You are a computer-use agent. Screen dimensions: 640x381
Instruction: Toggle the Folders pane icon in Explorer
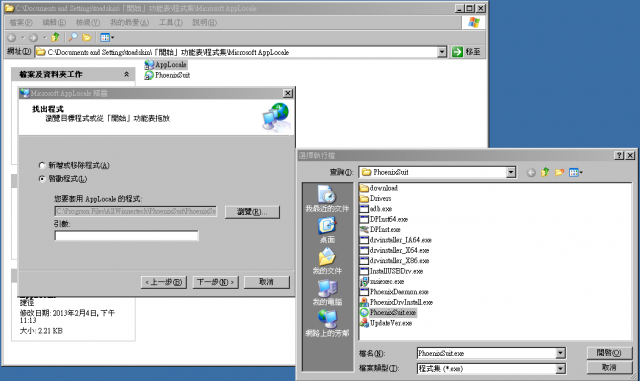87,38
